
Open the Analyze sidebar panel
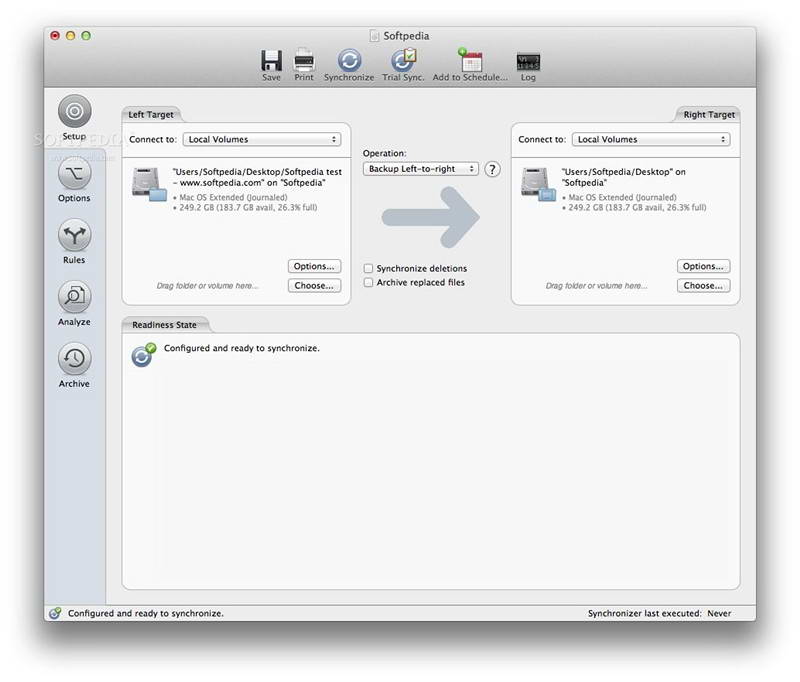(x=74, y=297)
